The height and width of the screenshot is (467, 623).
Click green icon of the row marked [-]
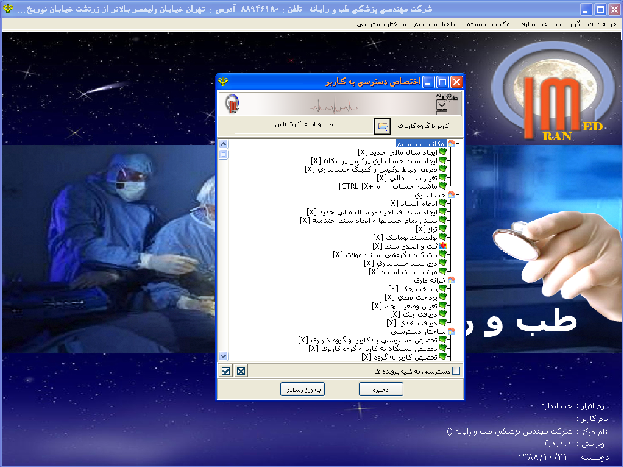(443, 289)
